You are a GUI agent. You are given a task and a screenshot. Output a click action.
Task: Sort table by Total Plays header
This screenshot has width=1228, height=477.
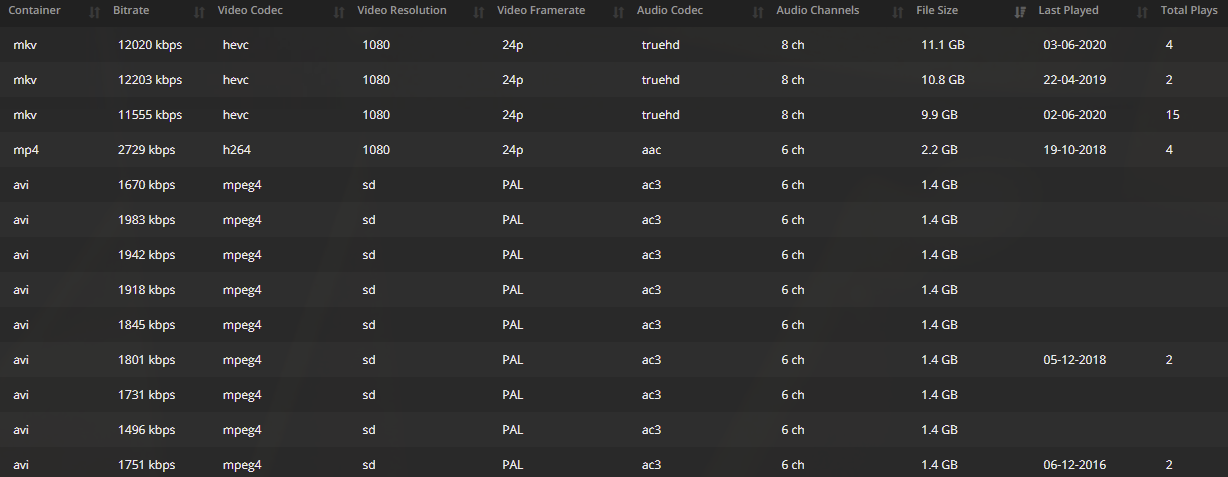click(x=1188, y=11)
